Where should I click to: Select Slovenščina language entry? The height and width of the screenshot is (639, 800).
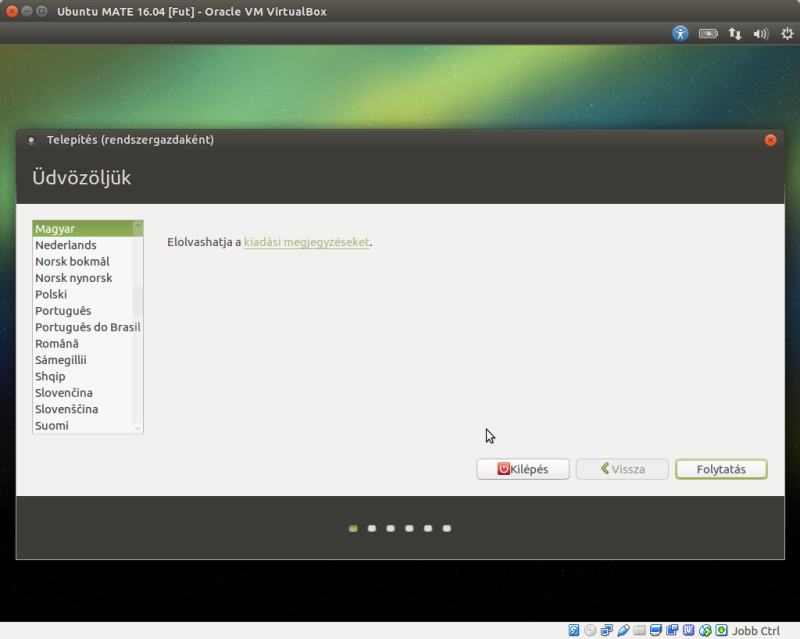(x=83, y=409)
